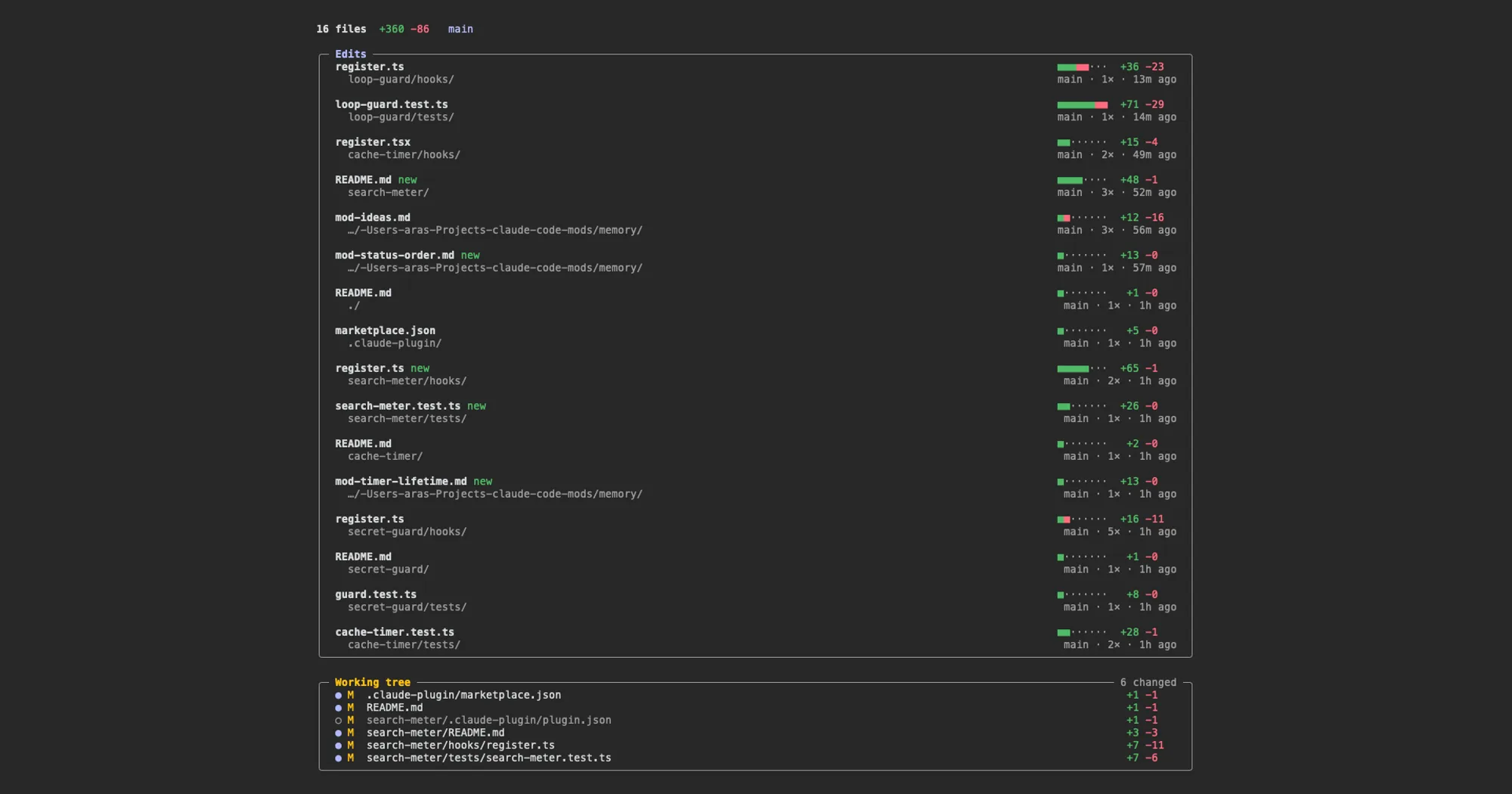Click the status dot beside search-meter/hooks/register.ts

point(338,746)
